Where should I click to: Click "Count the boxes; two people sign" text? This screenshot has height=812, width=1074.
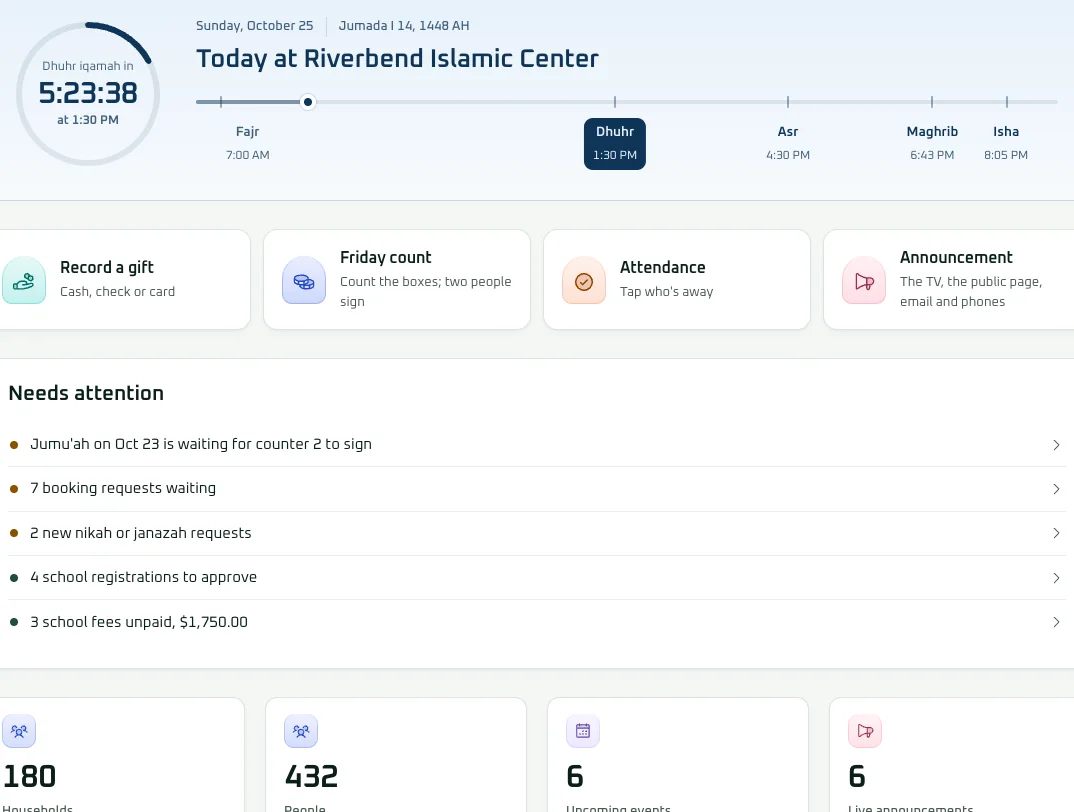[426, 291]
